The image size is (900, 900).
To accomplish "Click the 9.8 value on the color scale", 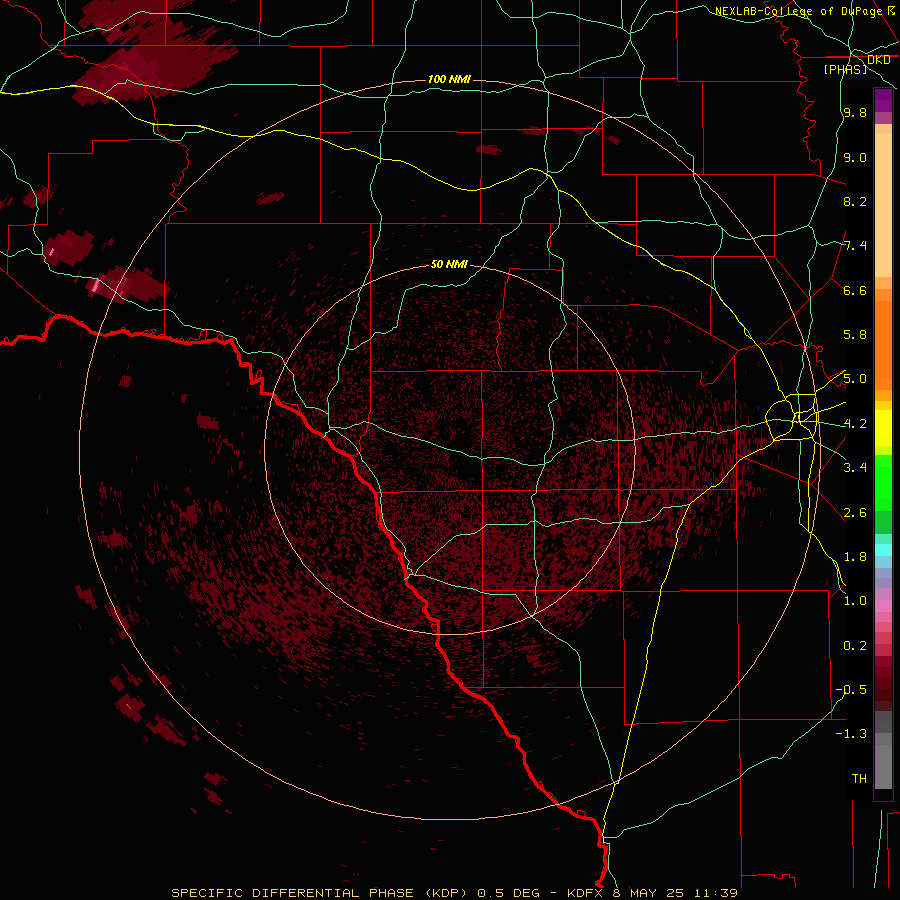I will tap(855, 112).
